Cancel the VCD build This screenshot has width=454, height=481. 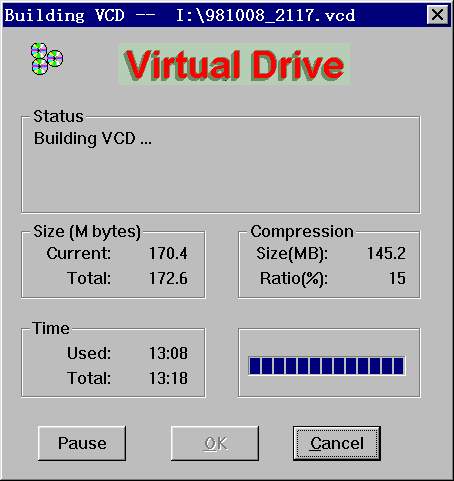(337, 443)
